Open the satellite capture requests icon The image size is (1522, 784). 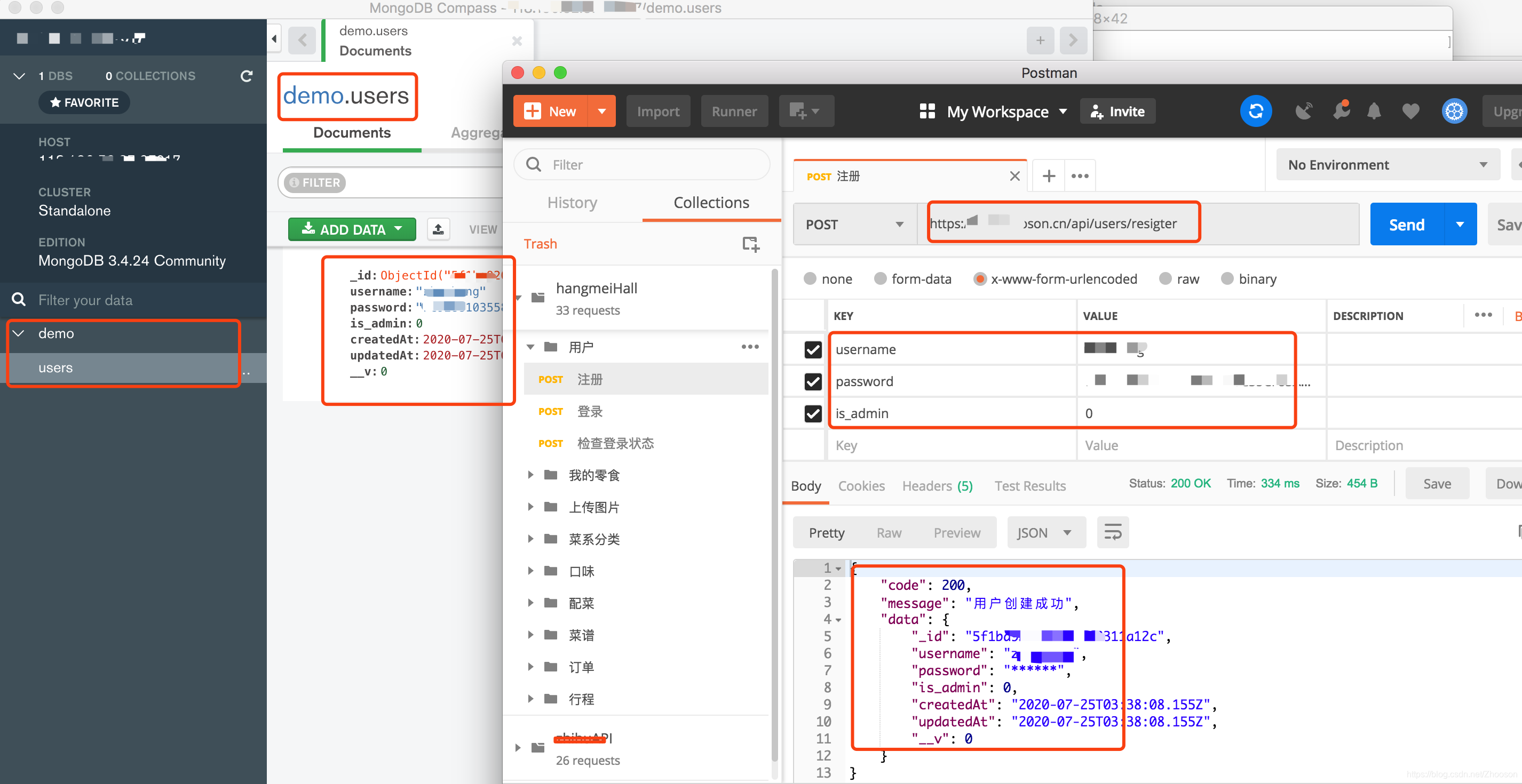[x=1303, y=111]
